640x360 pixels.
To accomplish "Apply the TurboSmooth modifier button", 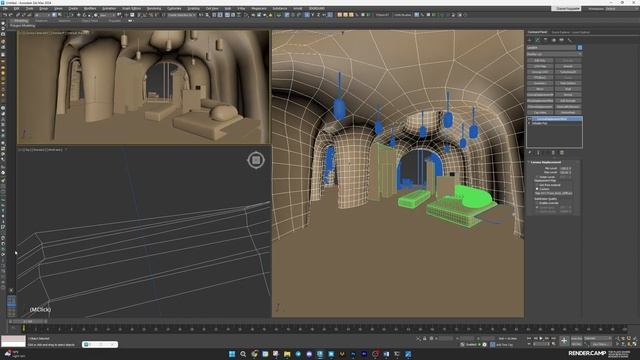I will [568, 72].
